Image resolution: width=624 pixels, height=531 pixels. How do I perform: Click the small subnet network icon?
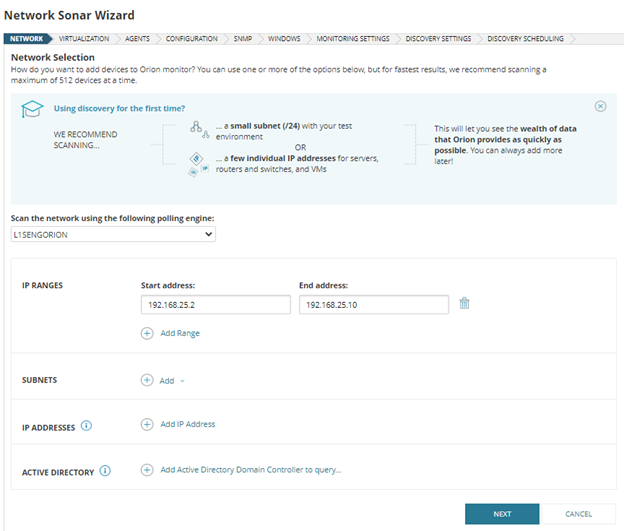point(199,129)
